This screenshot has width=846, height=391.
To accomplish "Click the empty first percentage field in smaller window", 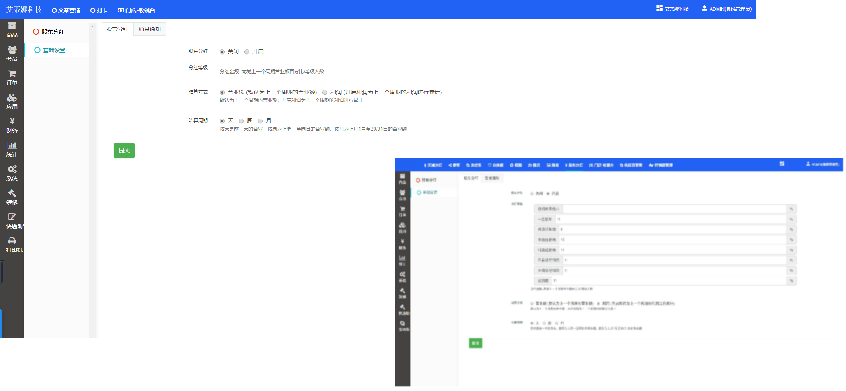I will (674, 209).
